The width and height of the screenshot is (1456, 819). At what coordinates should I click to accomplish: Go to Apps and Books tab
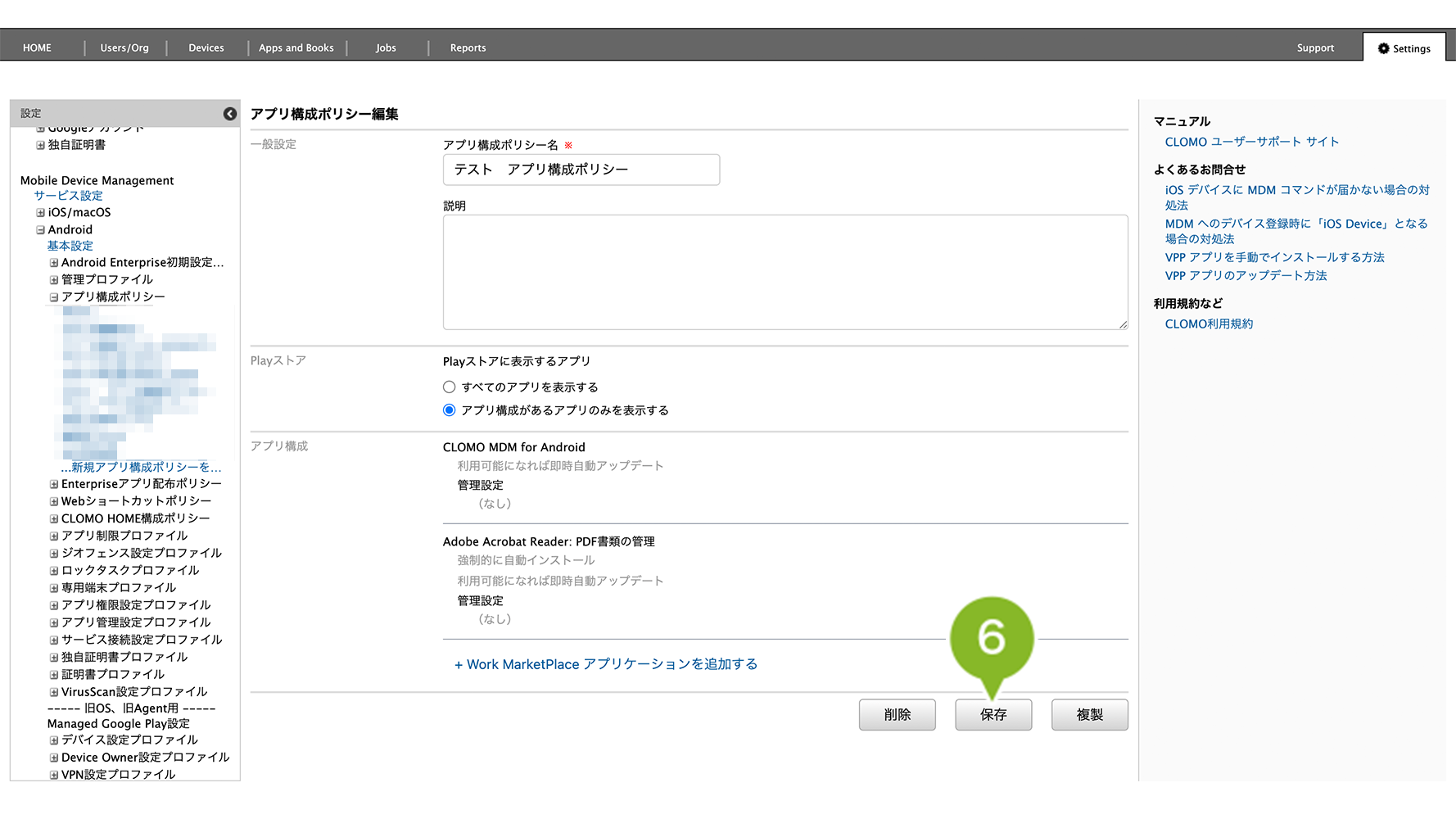click(296, 48)
